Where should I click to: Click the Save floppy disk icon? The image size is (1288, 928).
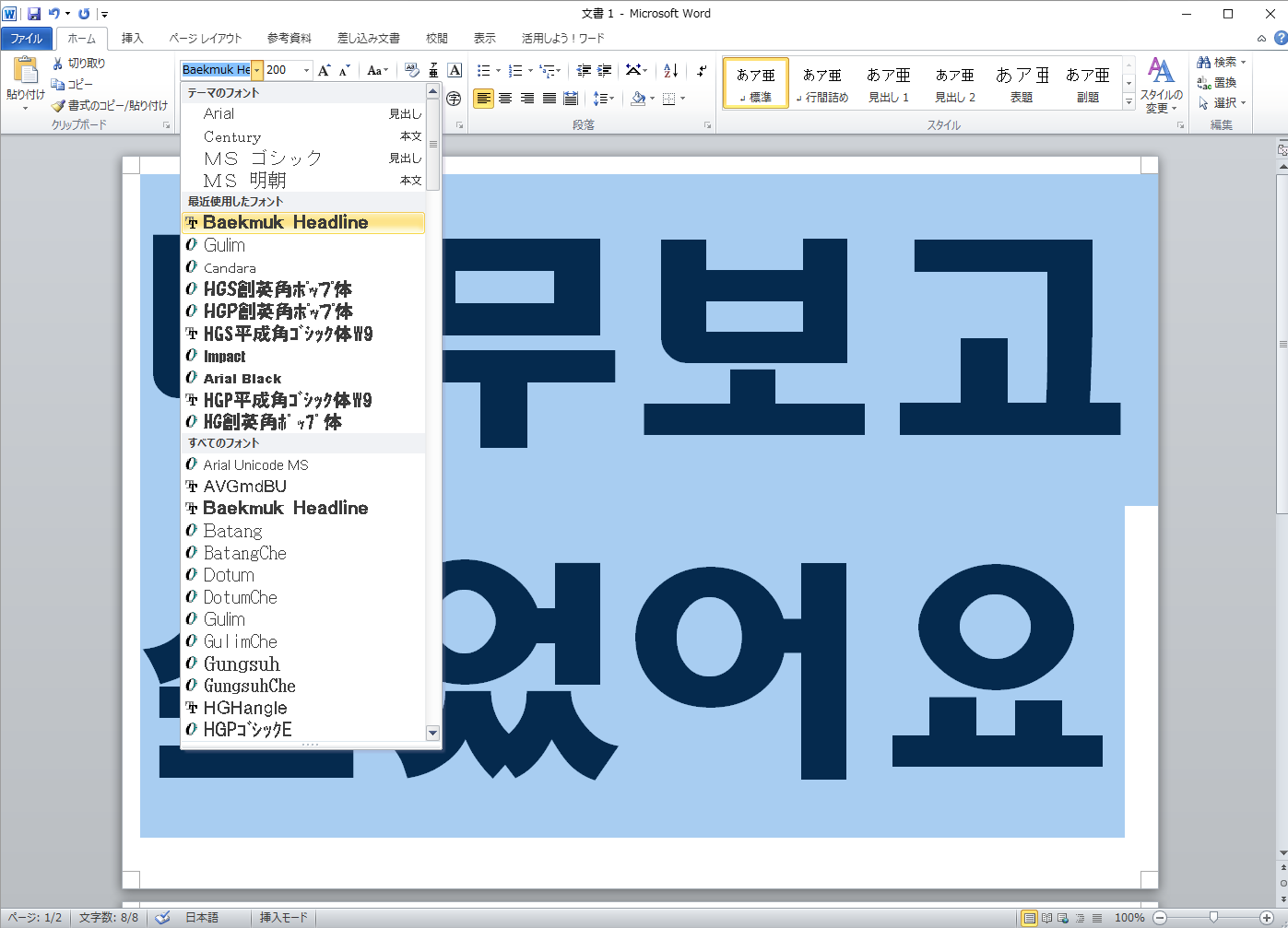34,14
